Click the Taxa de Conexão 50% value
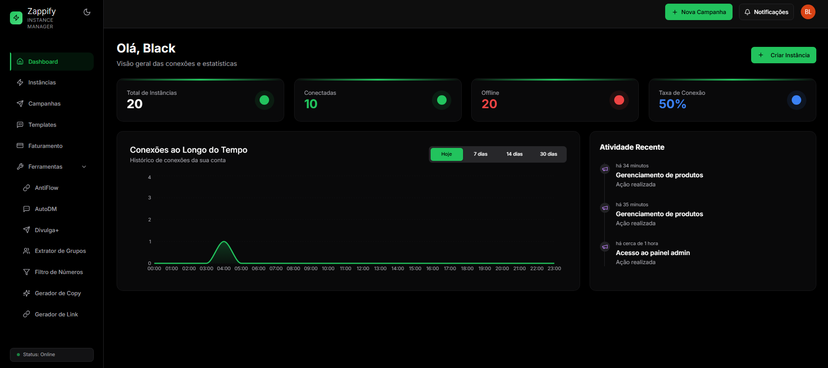Screen dimensions: 828x368 (673, 104)
